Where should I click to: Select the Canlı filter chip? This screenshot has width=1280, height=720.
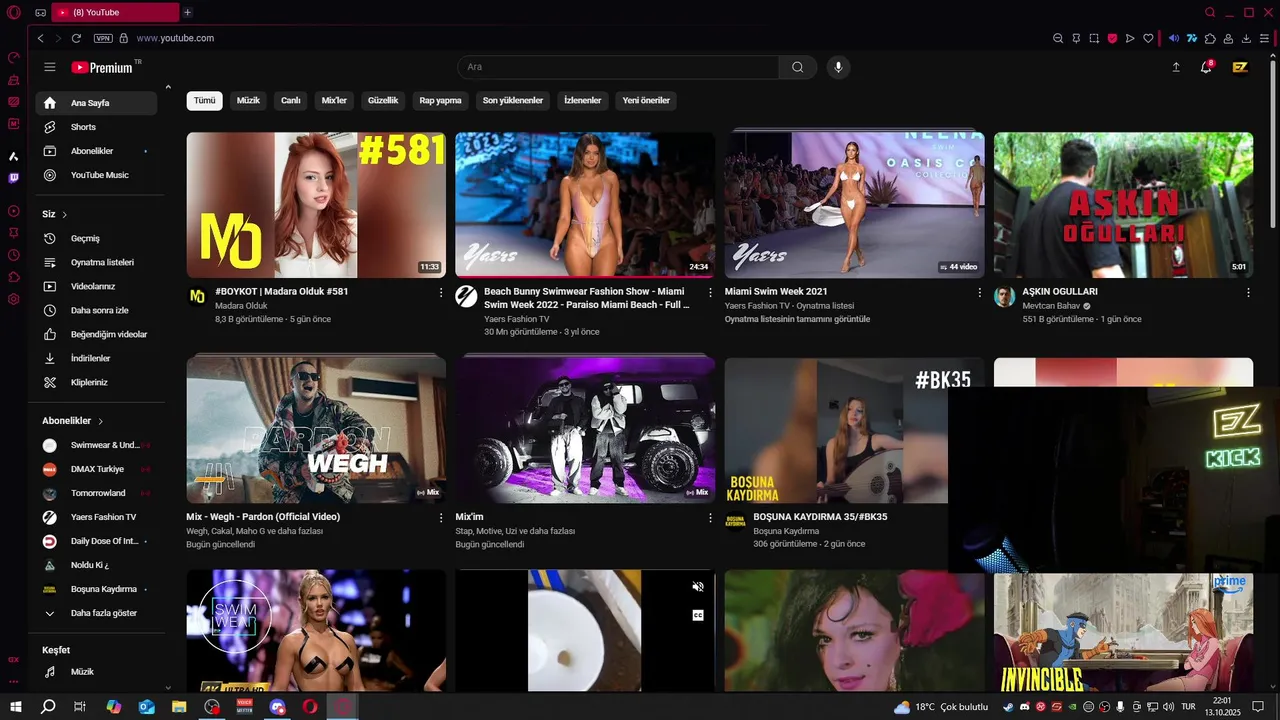291,101
